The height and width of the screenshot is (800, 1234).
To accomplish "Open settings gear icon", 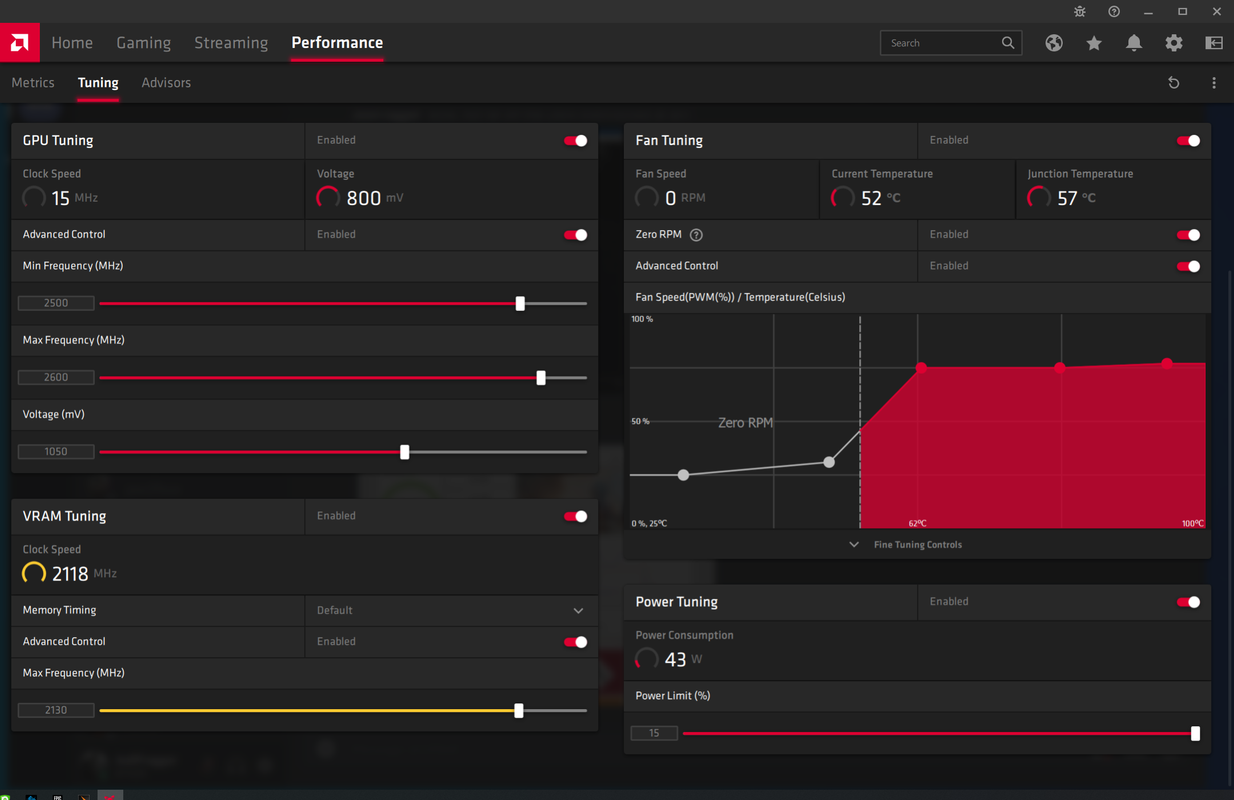I will pyautogui.click(x=1174, y=43).
